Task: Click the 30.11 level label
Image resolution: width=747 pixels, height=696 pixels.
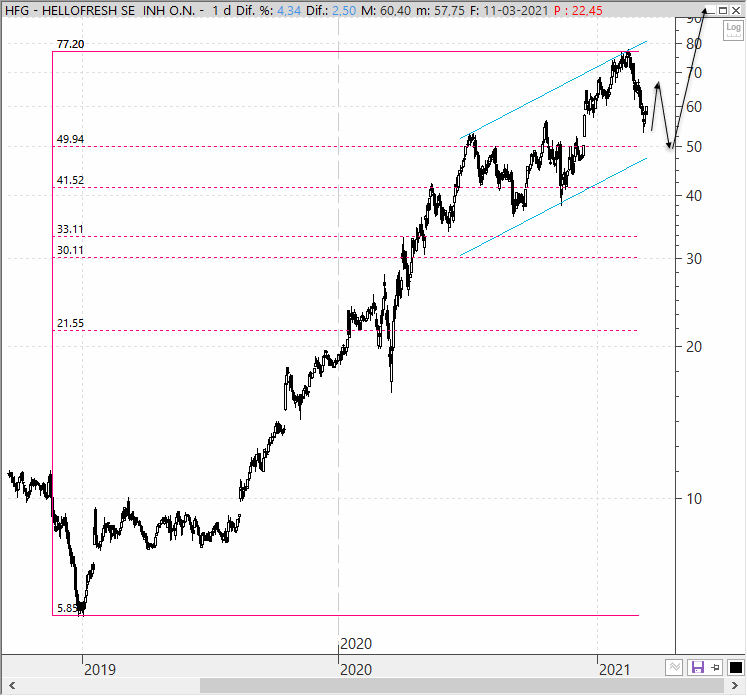Action: pos(71,250)
